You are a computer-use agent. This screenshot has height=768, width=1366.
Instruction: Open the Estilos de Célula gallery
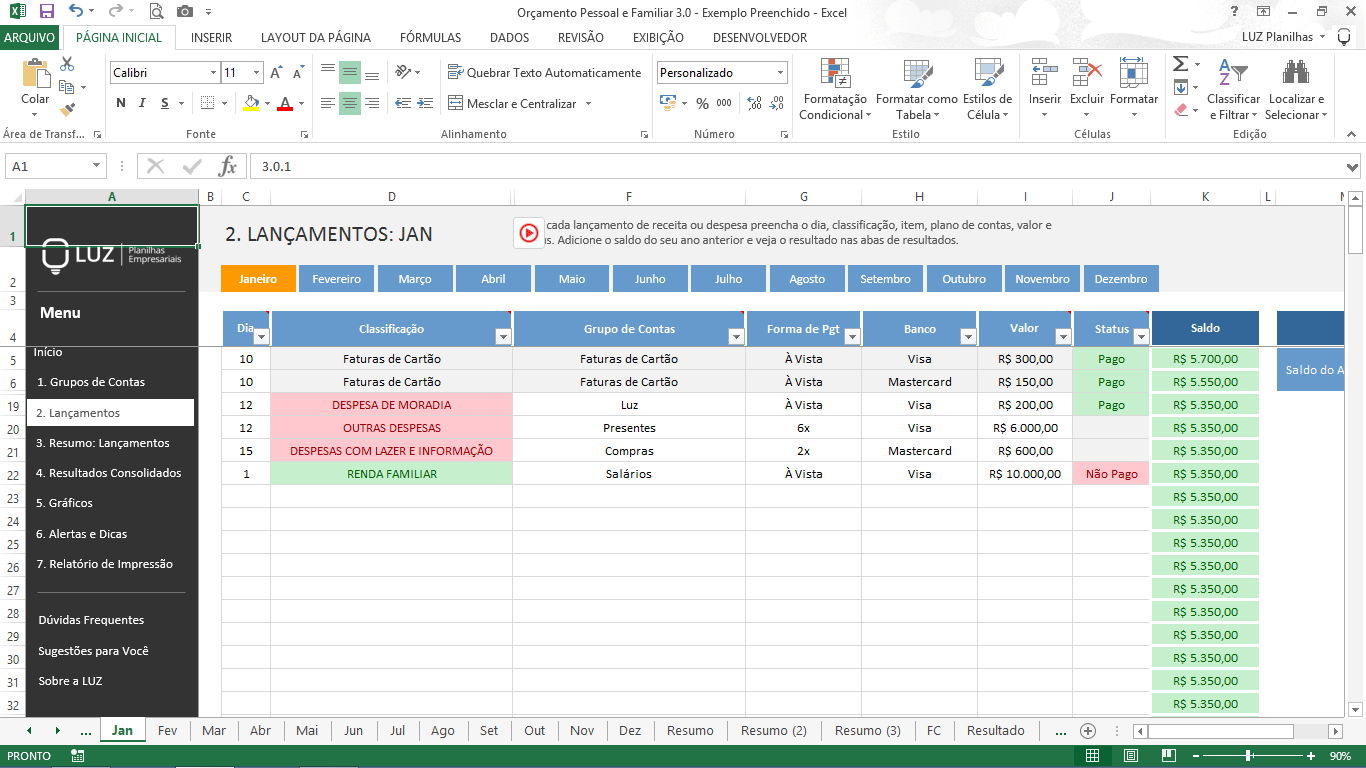click(986, 88)
